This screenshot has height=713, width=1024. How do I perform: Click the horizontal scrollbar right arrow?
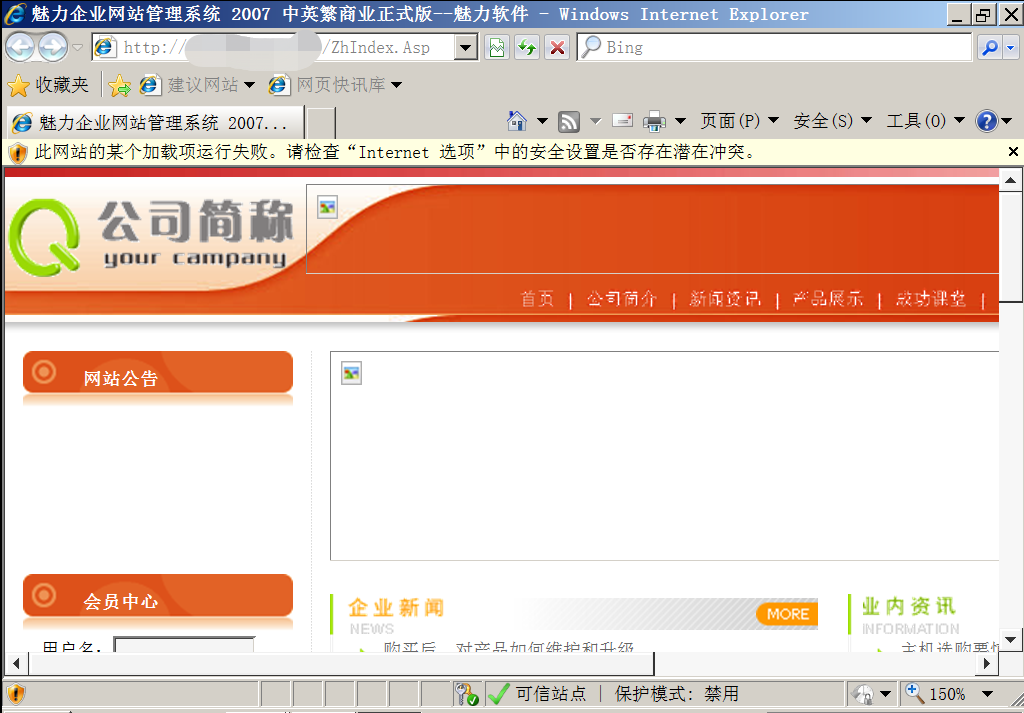[987, 664]
